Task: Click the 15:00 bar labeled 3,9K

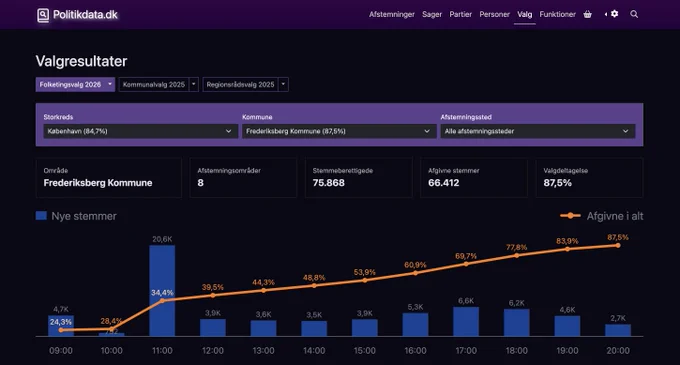Action: pos(365,327)
